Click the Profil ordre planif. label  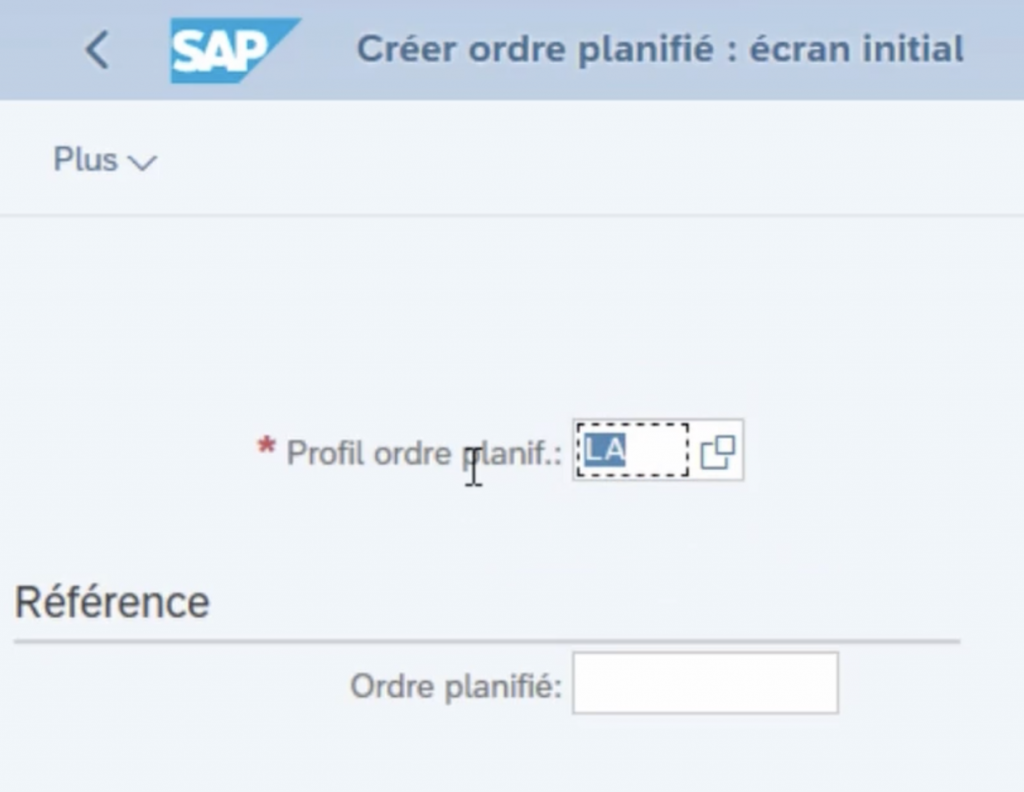pyautogui.click(x=423, y=454)
